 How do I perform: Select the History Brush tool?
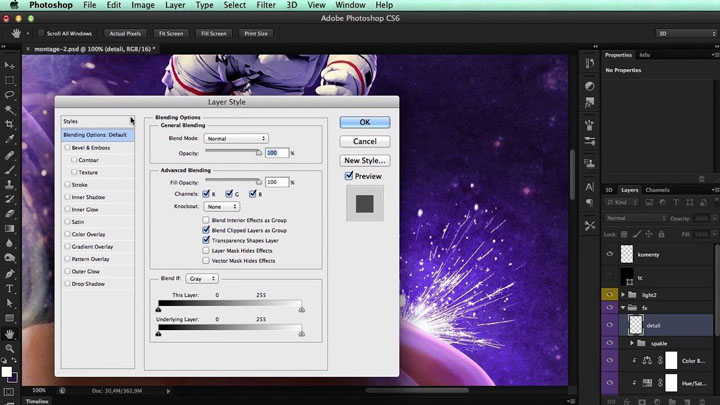[x=9, y=199]
